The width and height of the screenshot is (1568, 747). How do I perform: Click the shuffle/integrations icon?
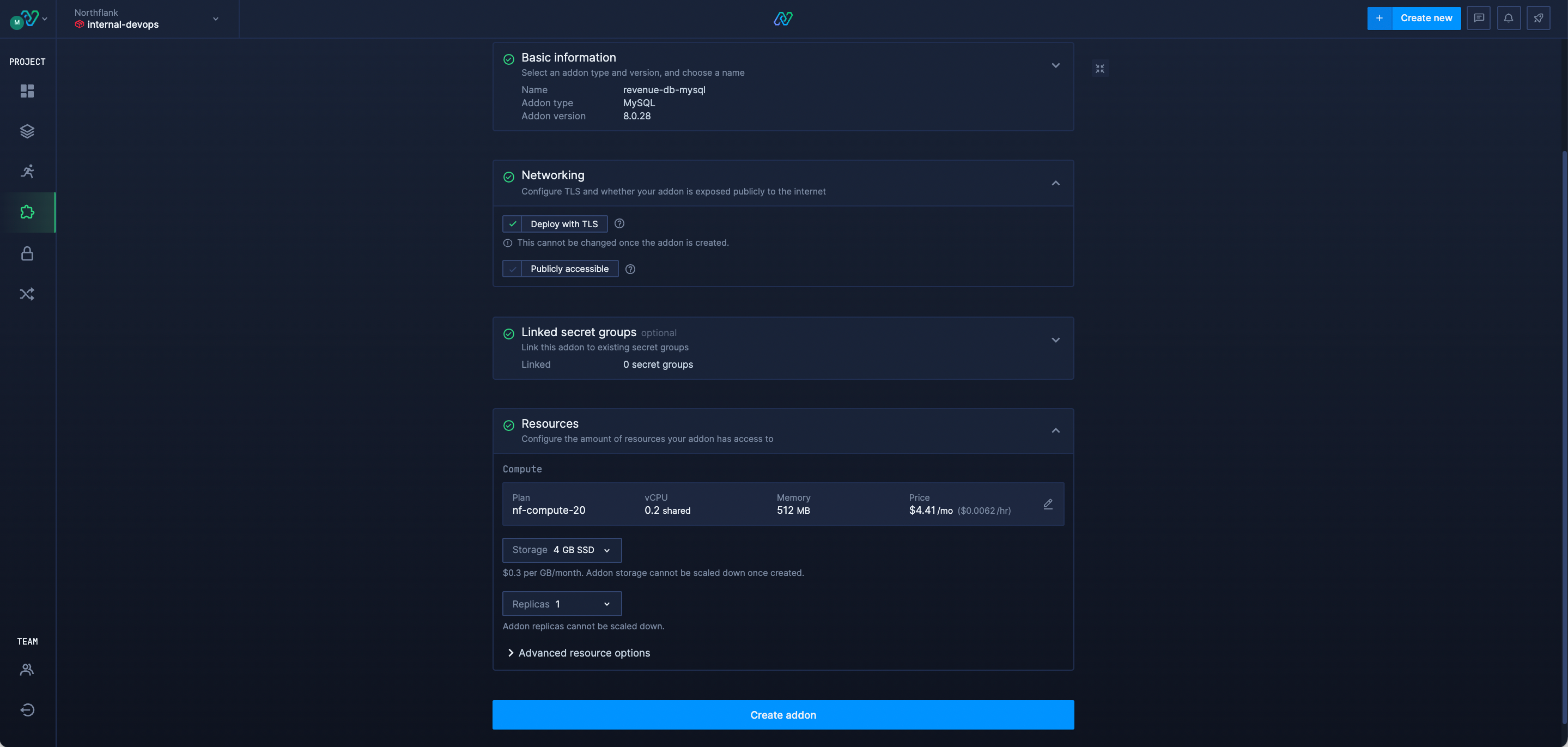coord(27,294)
